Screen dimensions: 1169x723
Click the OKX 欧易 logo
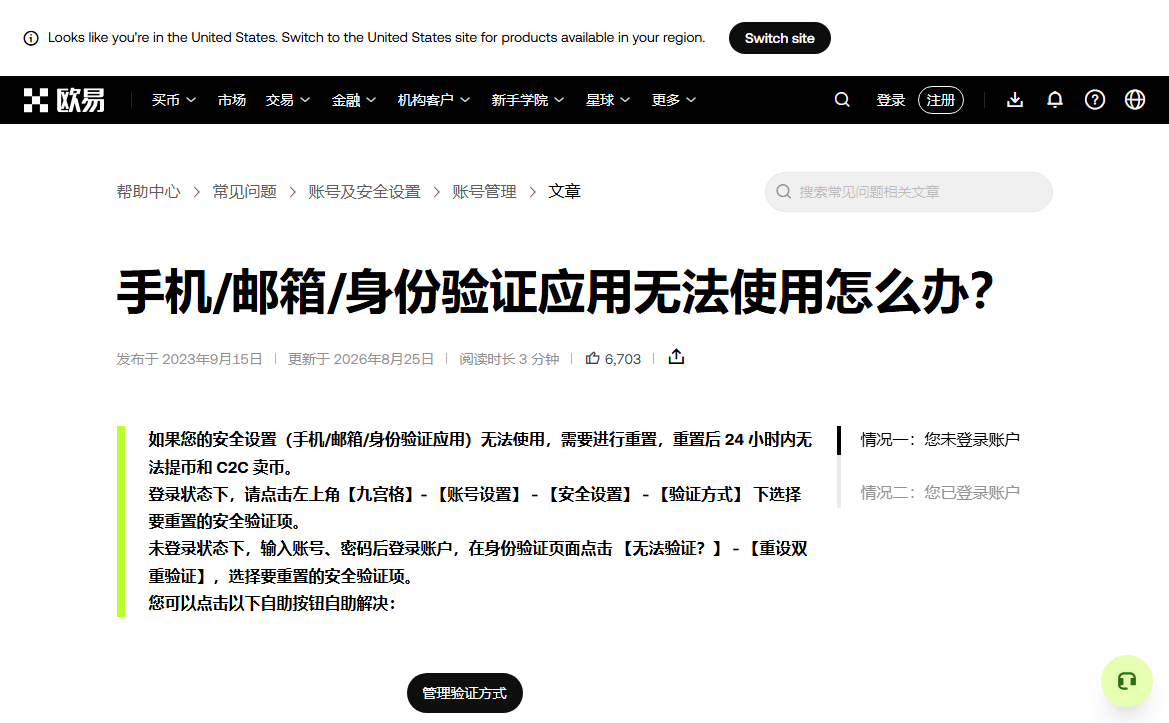[64, 100]
